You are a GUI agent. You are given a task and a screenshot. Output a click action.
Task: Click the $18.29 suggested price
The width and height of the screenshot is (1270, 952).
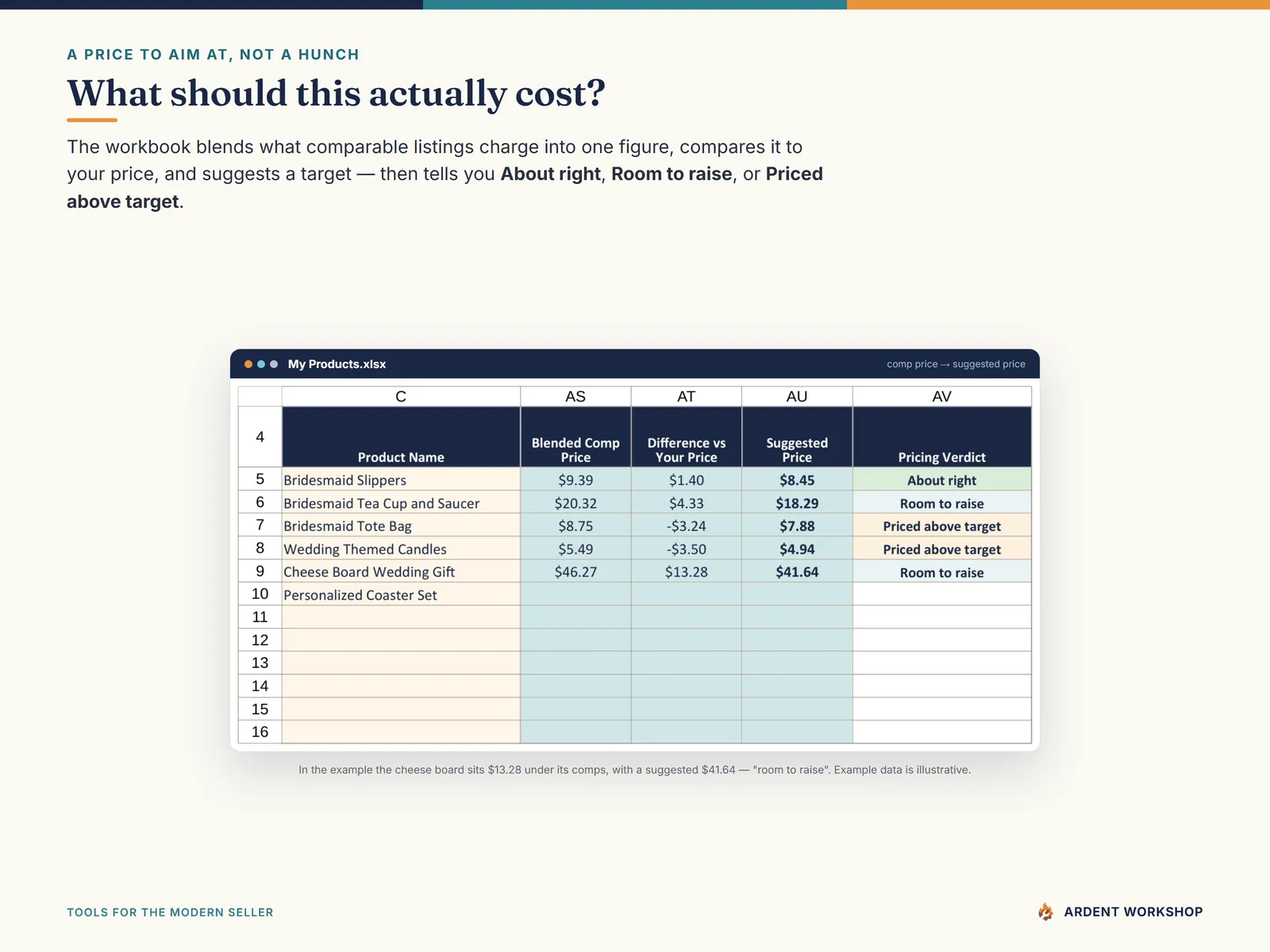(x=797, y=502)
